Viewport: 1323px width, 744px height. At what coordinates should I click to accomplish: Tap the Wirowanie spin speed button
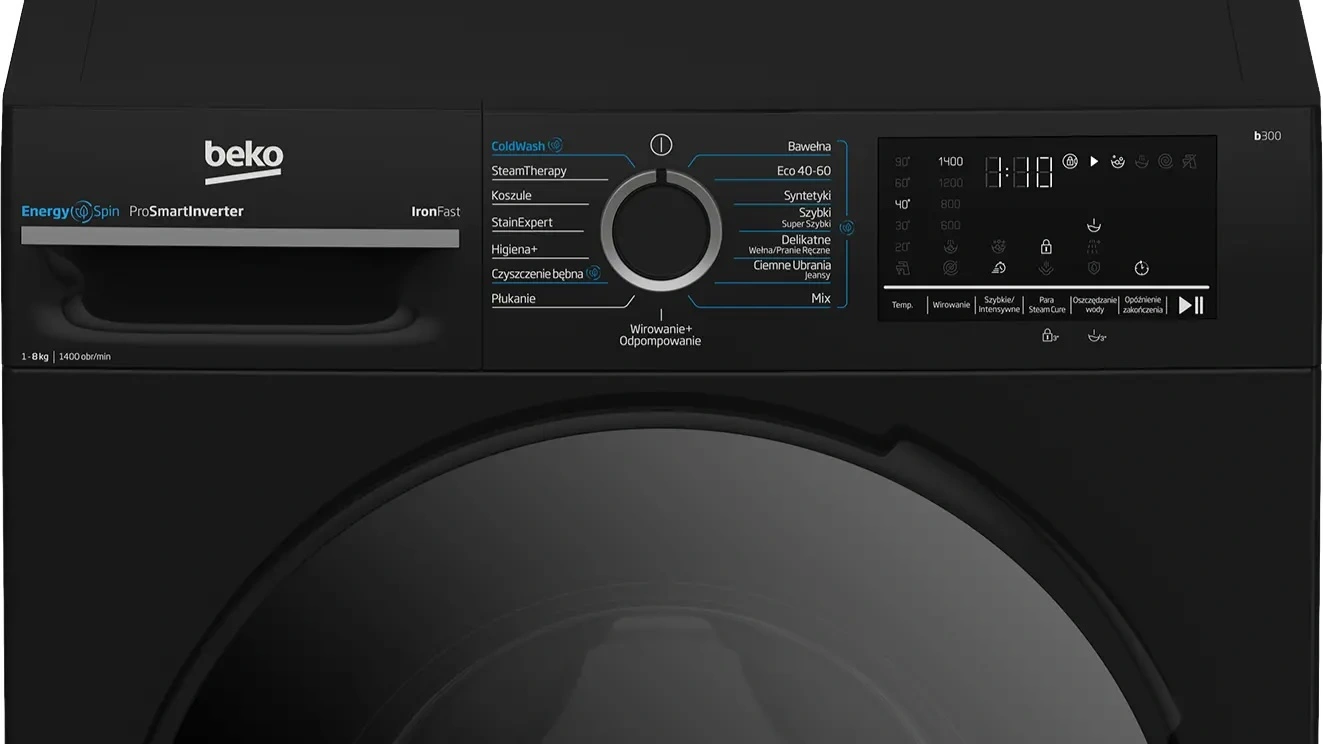951,305
